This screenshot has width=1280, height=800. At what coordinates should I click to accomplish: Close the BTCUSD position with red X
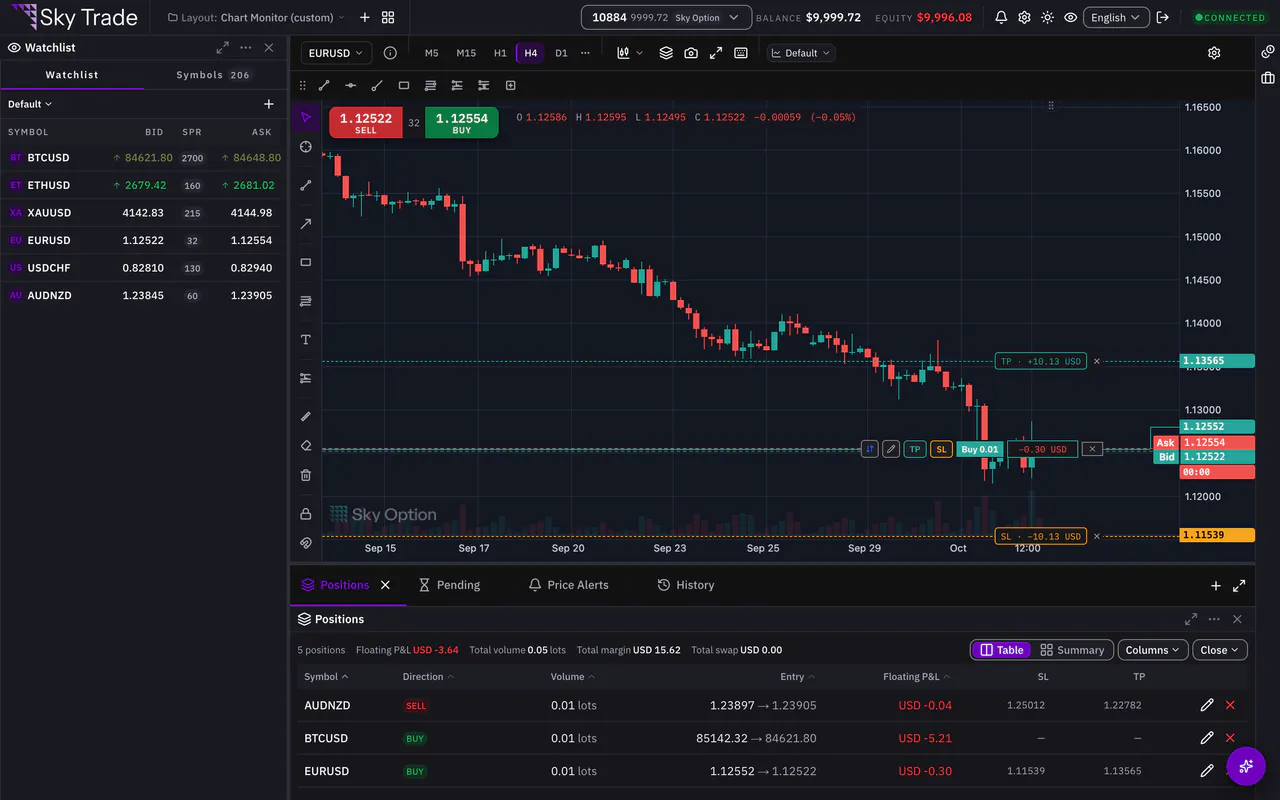[1230, 738]
